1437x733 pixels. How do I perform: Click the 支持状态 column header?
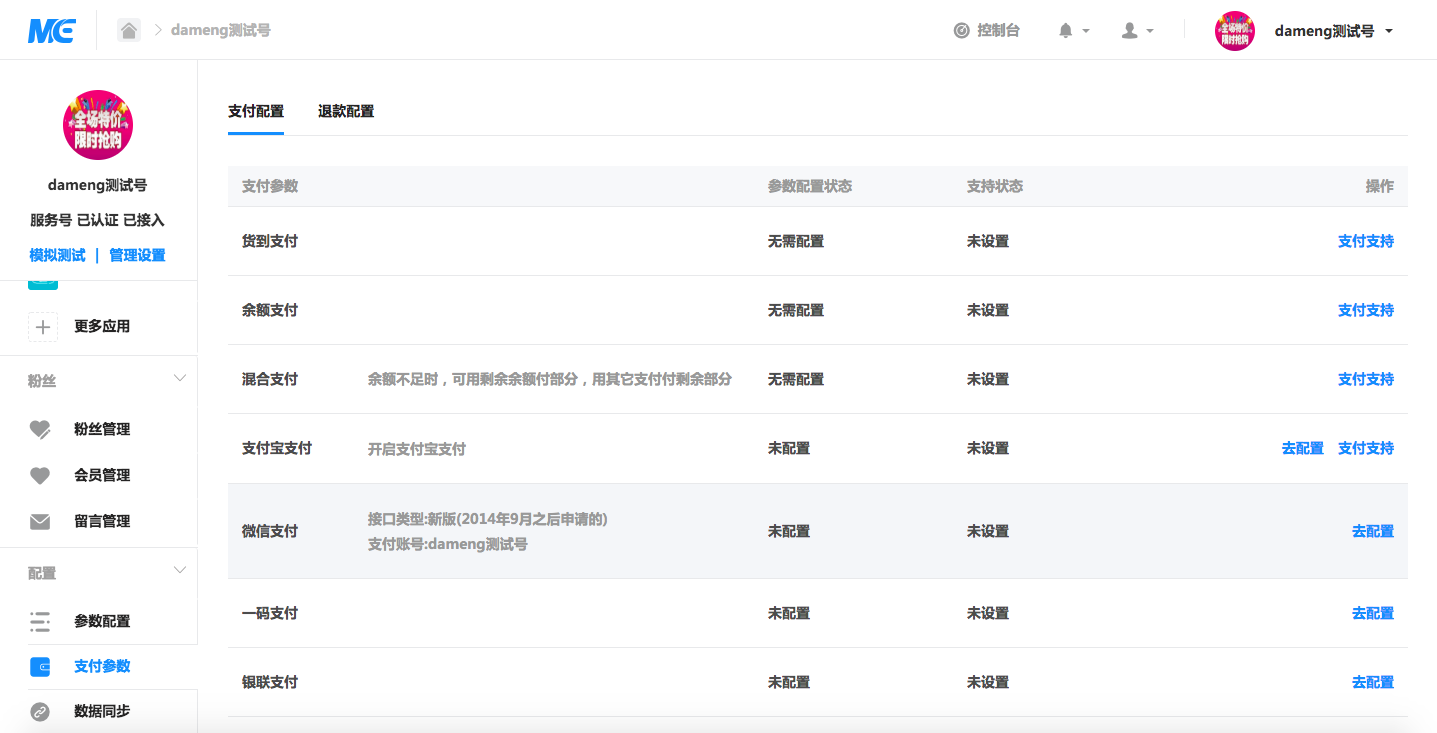coord(995,186)
